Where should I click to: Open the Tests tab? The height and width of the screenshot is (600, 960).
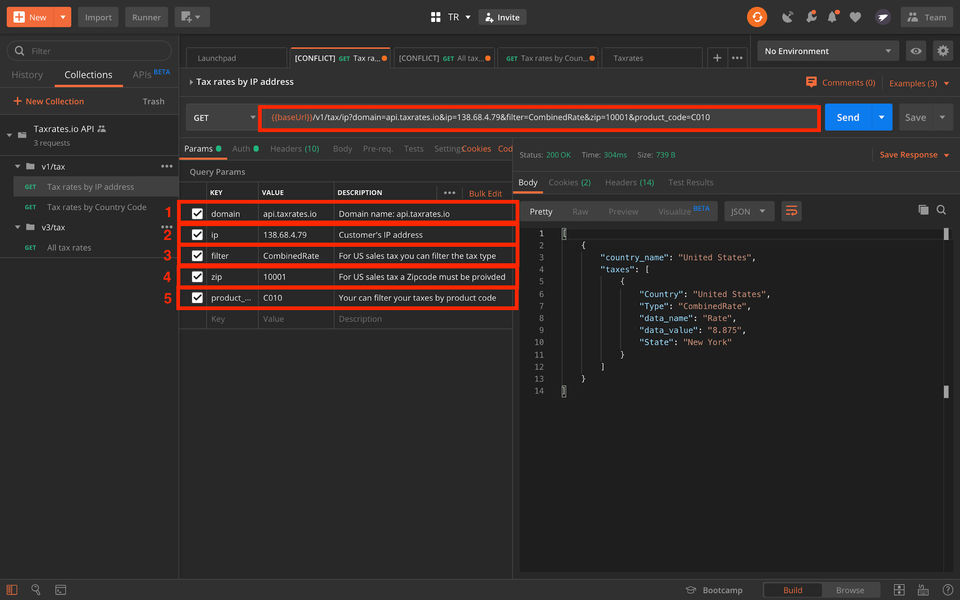click(413, 149)
